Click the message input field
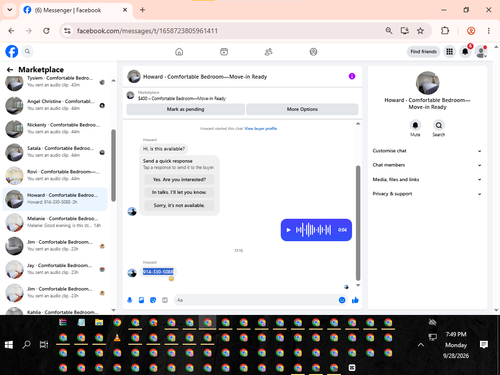 [255, 300]
